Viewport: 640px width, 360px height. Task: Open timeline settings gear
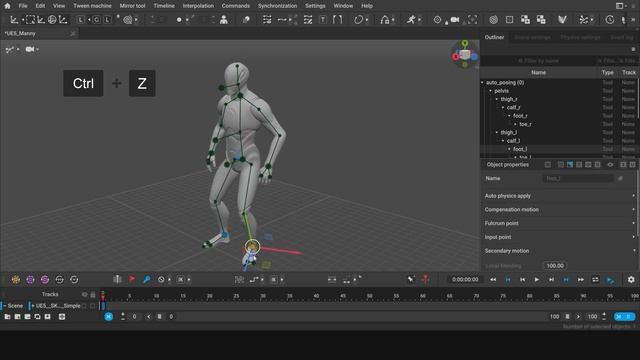[x=631, y=280]
